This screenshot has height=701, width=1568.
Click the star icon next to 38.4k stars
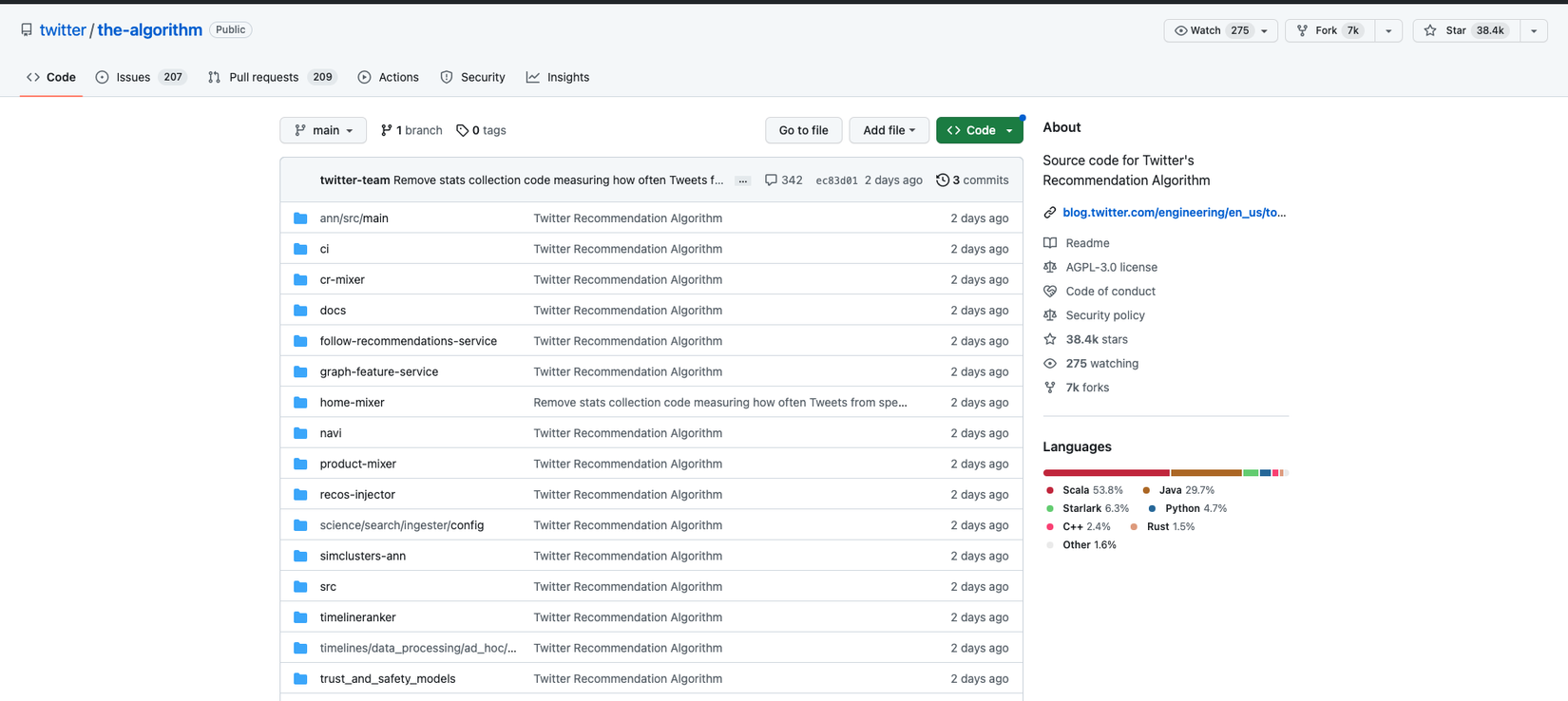(x=1050, y=339)
